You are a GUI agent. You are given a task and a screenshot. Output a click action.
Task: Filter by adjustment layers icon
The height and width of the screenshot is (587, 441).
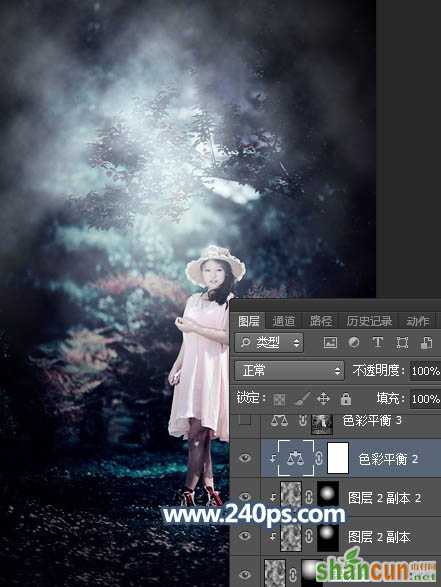point(354,343)
